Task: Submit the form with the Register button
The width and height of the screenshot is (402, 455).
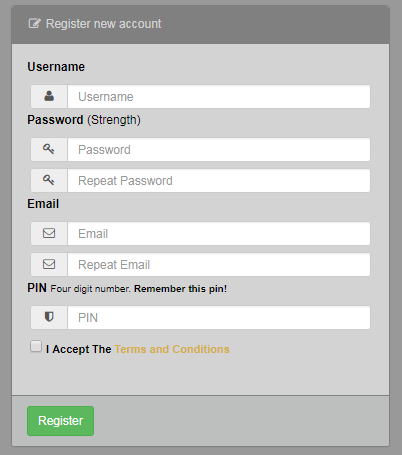Action: 60,421
